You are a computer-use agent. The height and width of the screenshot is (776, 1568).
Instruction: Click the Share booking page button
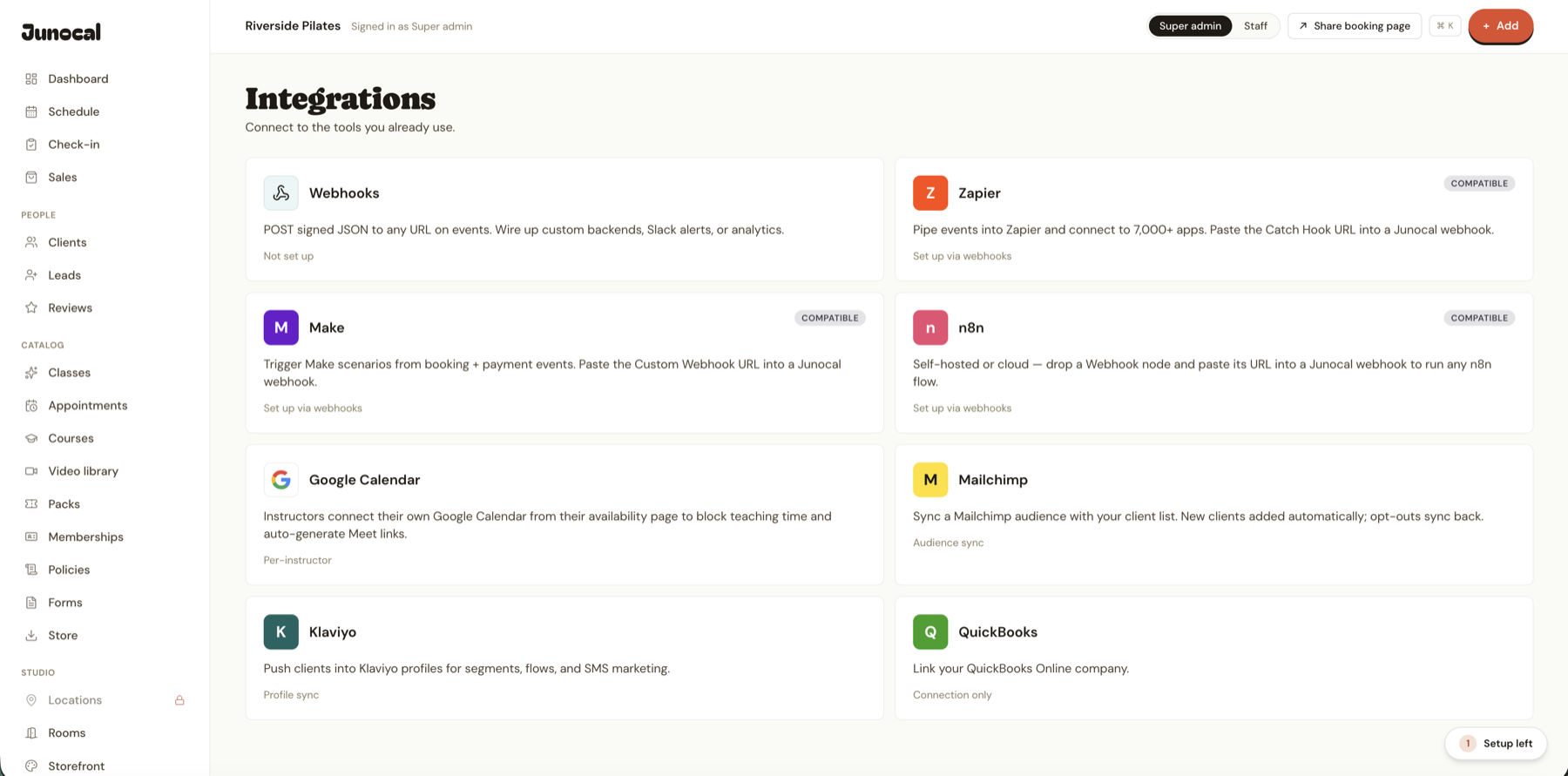pos(1355,26)
